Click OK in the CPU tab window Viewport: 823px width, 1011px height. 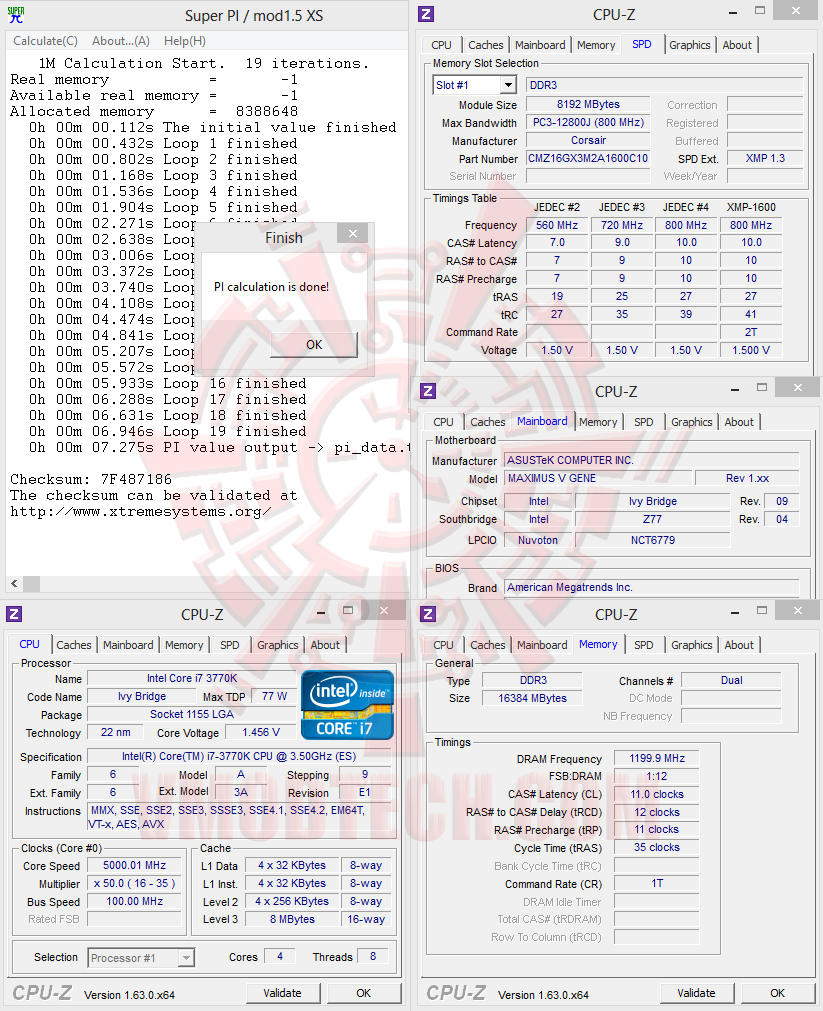point(364,993)
